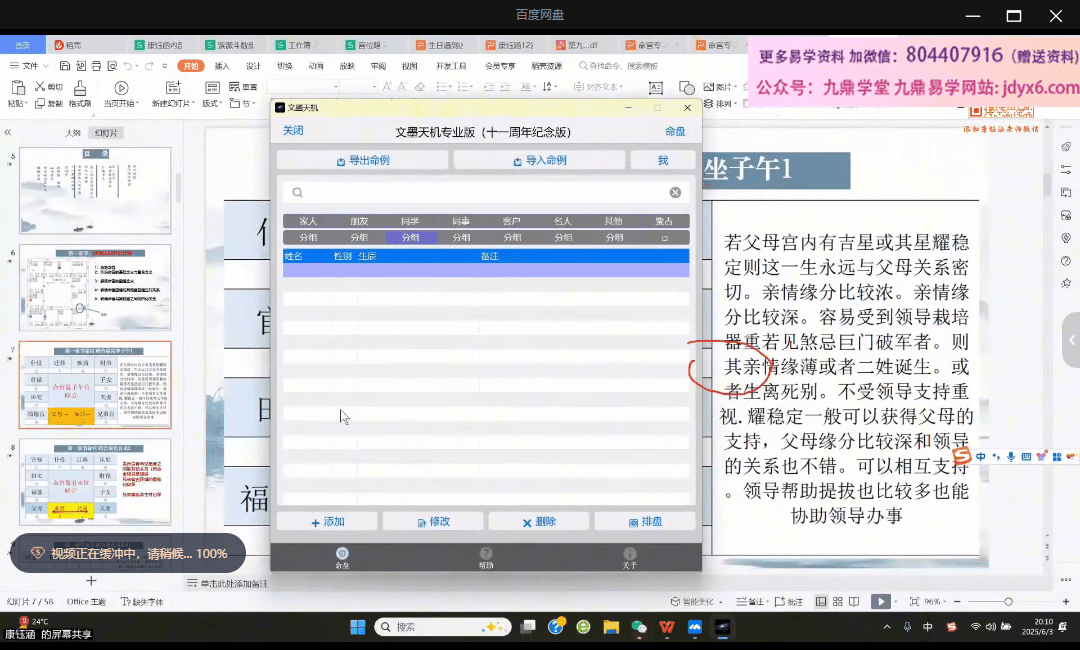1080x650 pixels.
Task: Open the 关于 about icon in bottom bar
Action: pos(629,557)
